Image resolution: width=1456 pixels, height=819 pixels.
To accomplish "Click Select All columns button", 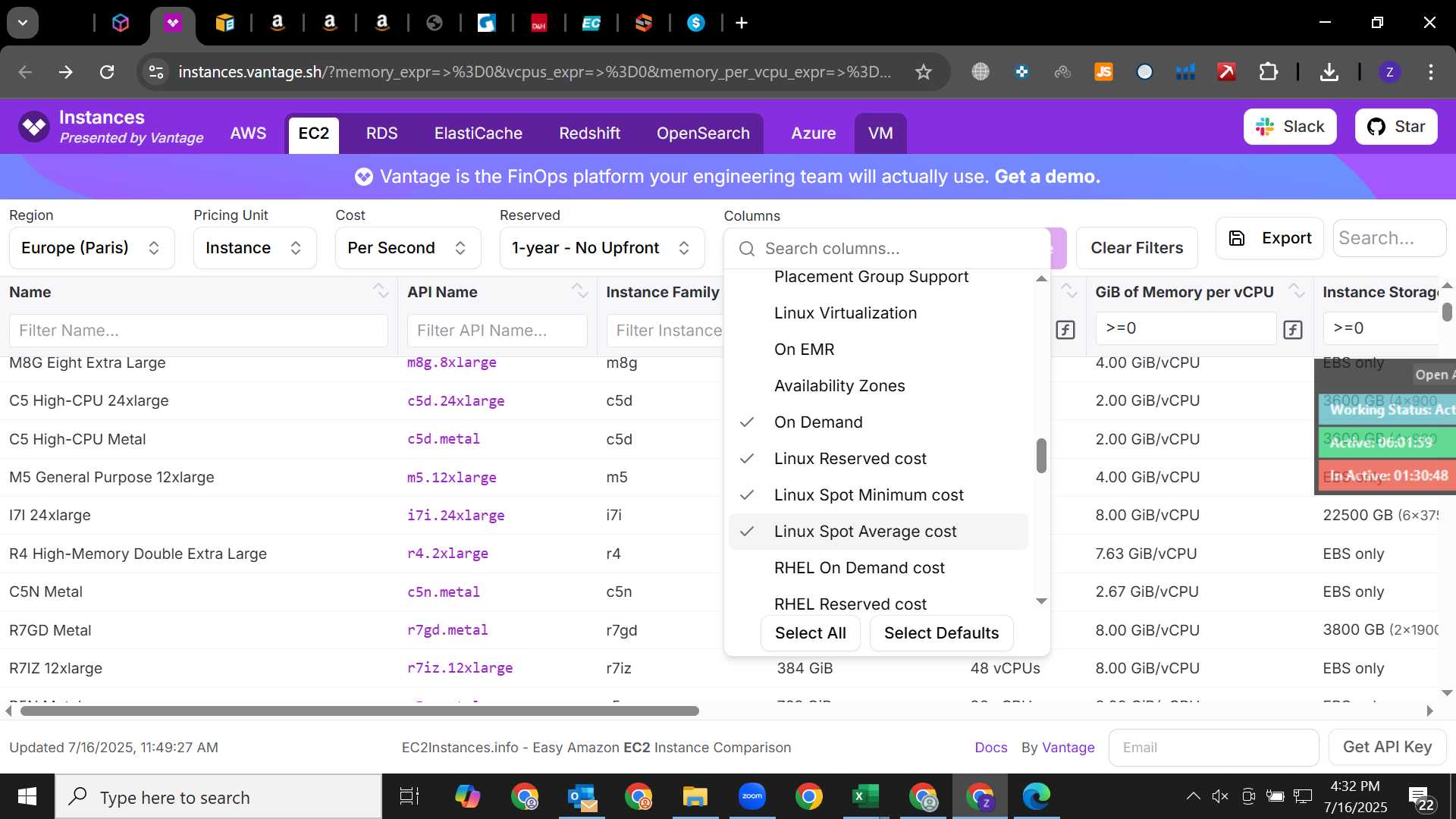I will pyautogui.click(x=810, y=633).
